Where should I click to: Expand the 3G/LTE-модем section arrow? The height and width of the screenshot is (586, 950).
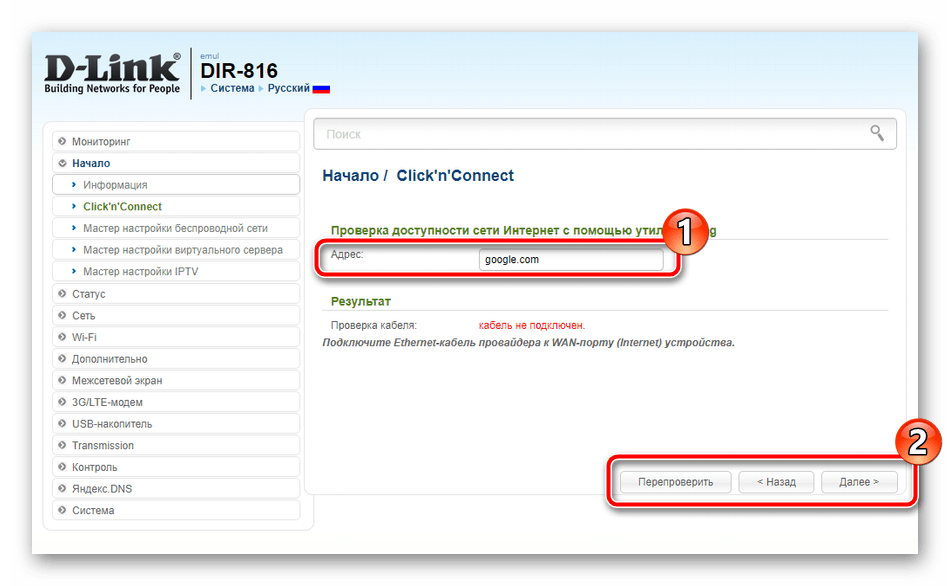62,402
